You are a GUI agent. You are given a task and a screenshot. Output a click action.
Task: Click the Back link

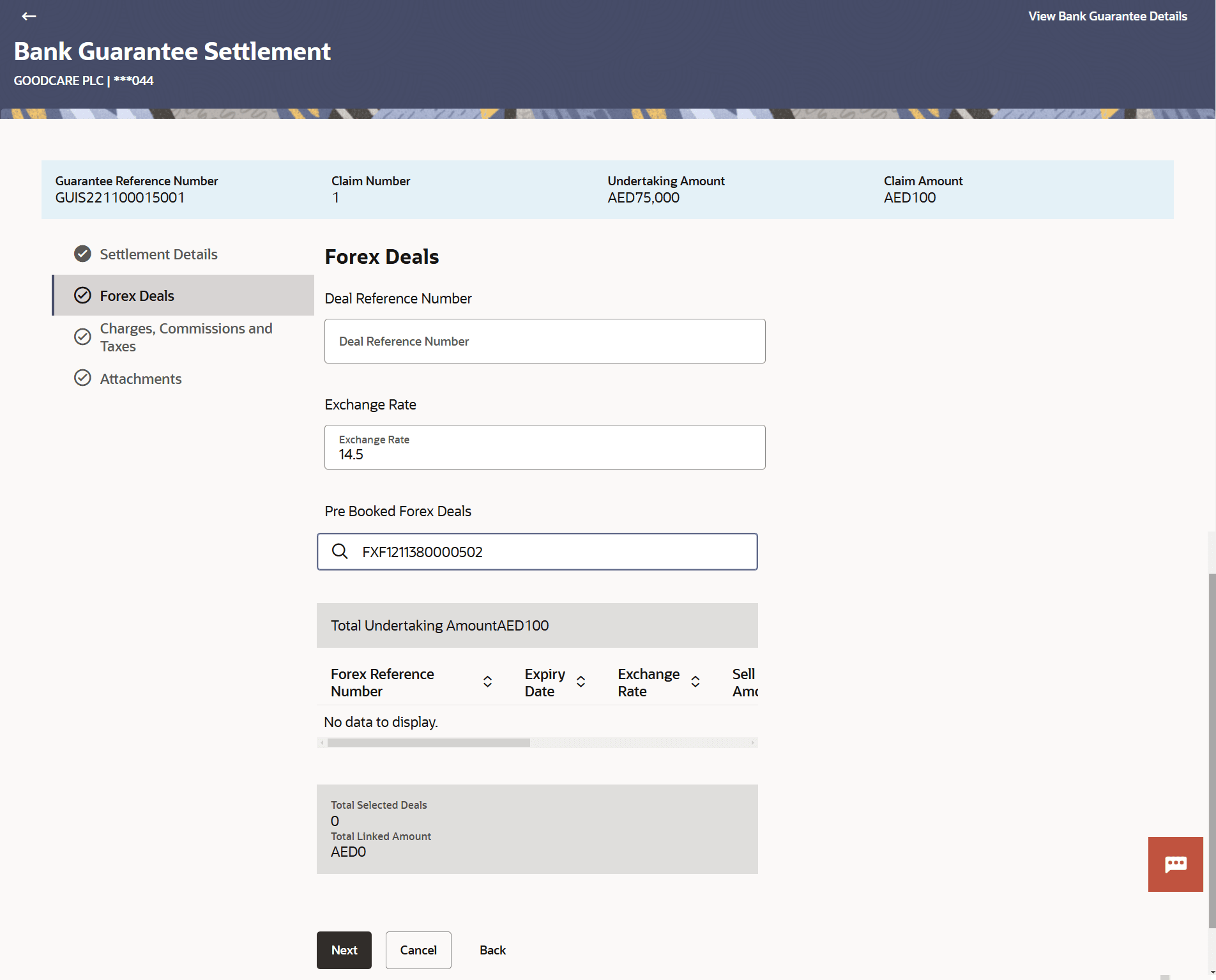(492, 950)
